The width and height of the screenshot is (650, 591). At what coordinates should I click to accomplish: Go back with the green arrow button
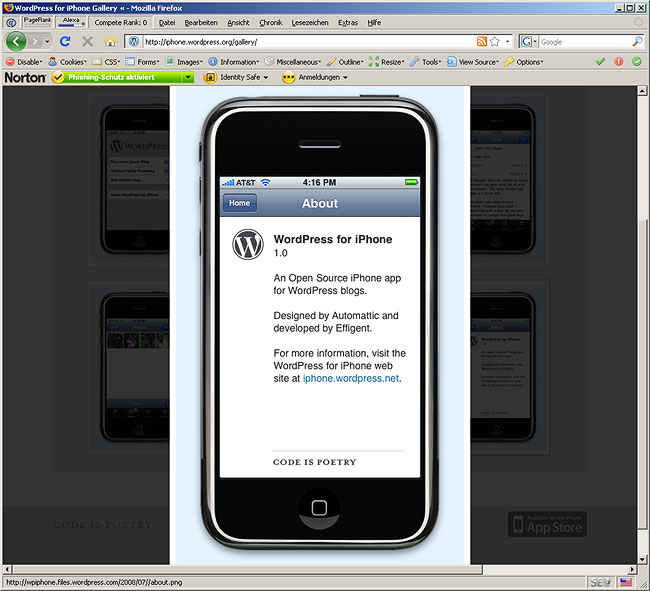point(16,41)
